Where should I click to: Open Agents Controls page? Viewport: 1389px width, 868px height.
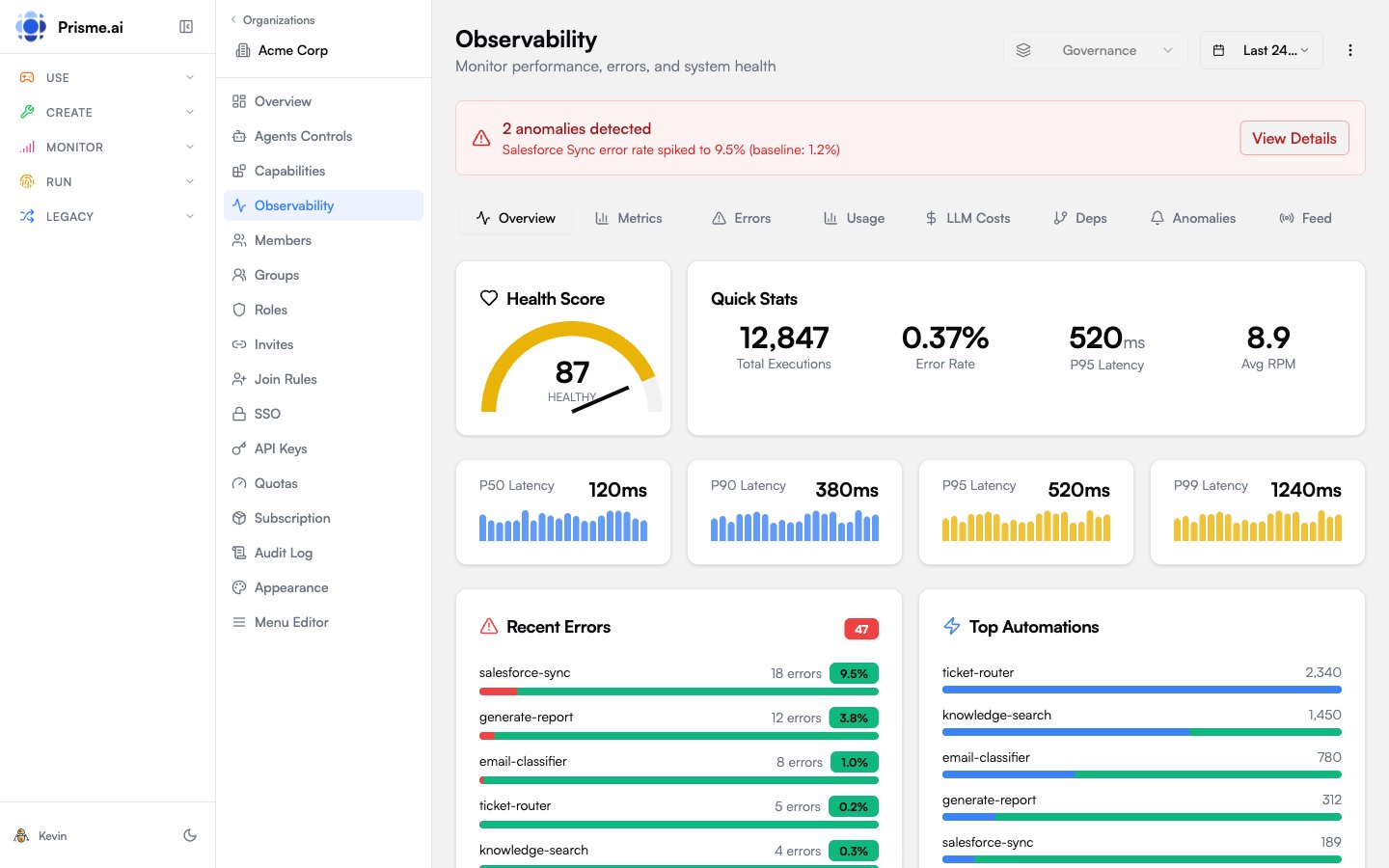[324, 136]
